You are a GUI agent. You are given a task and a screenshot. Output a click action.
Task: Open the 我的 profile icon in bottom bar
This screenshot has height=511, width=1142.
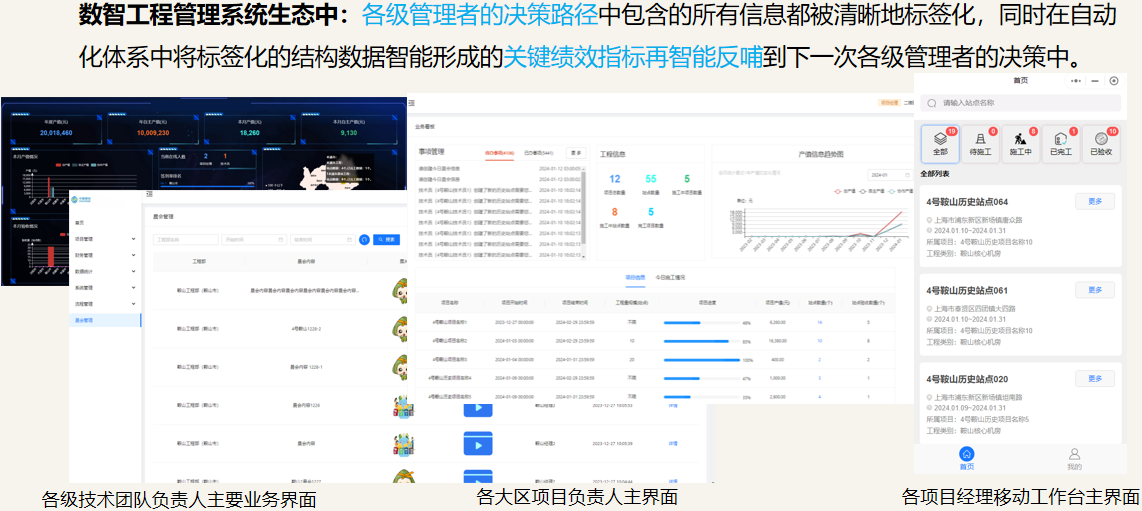[x=1074, y=455]
